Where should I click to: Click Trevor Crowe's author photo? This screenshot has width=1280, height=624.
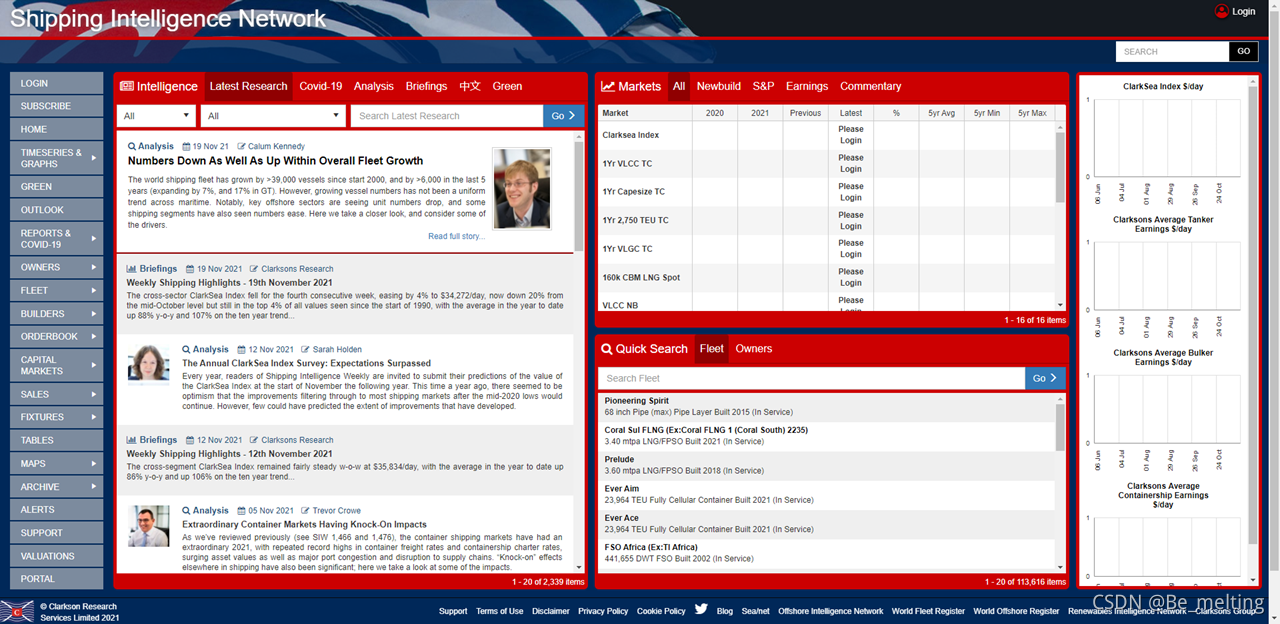[148, 526]
